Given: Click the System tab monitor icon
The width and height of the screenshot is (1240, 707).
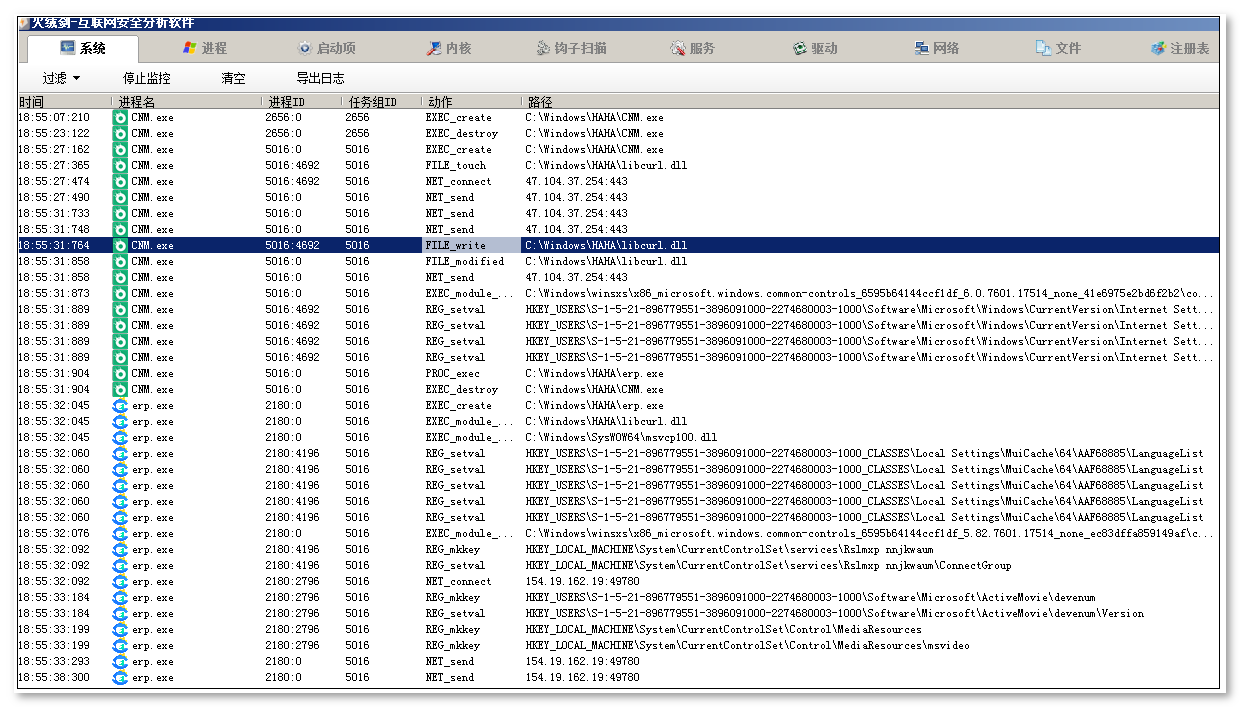Looking at the screenshot, I should tap(68, 48).
